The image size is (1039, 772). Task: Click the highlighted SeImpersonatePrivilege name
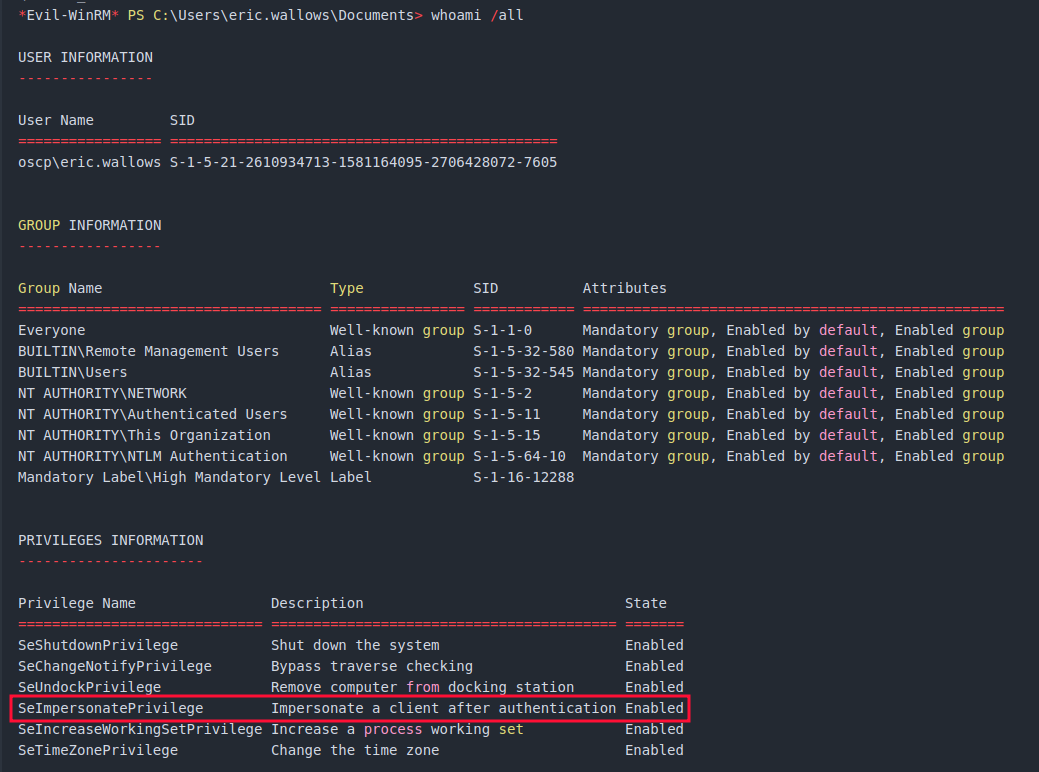pyautogui.click(x=110, y=708)
